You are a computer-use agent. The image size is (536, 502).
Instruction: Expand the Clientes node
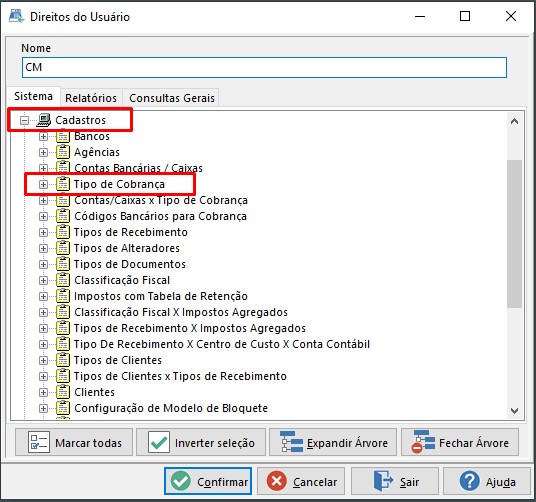tap(43, 392)
